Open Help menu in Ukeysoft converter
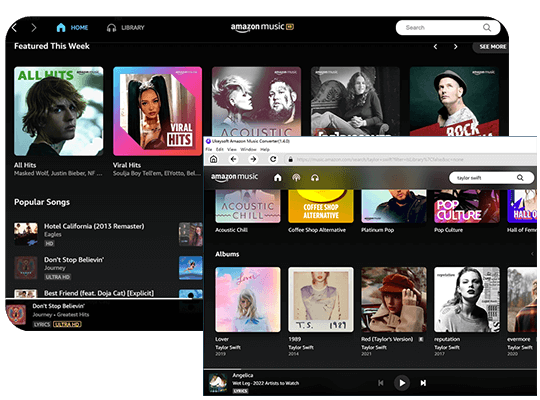Viewport: 540px width, 400px height. click(265, 149)
